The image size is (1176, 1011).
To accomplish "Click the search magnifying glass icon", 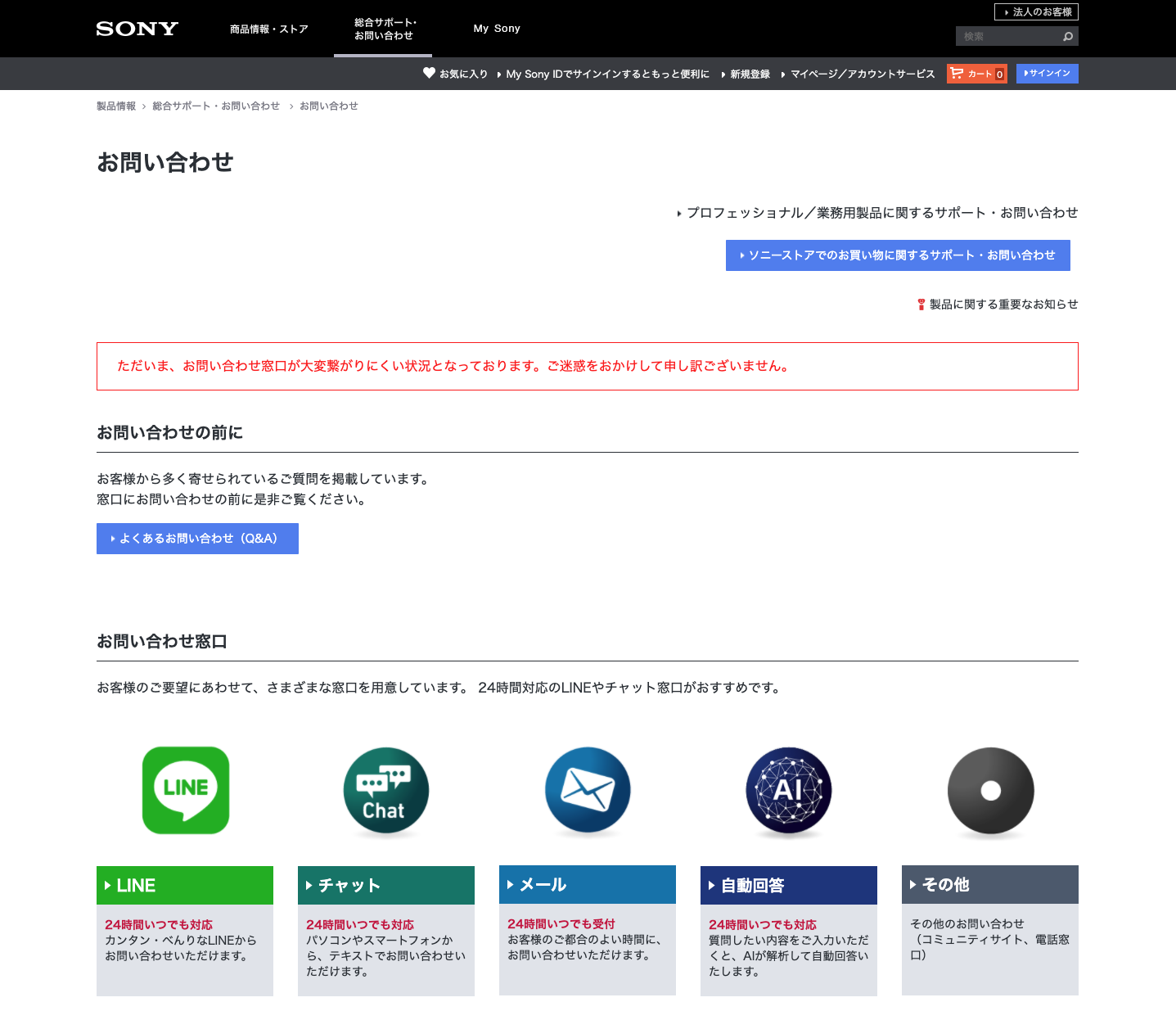I will point(1067,37).
